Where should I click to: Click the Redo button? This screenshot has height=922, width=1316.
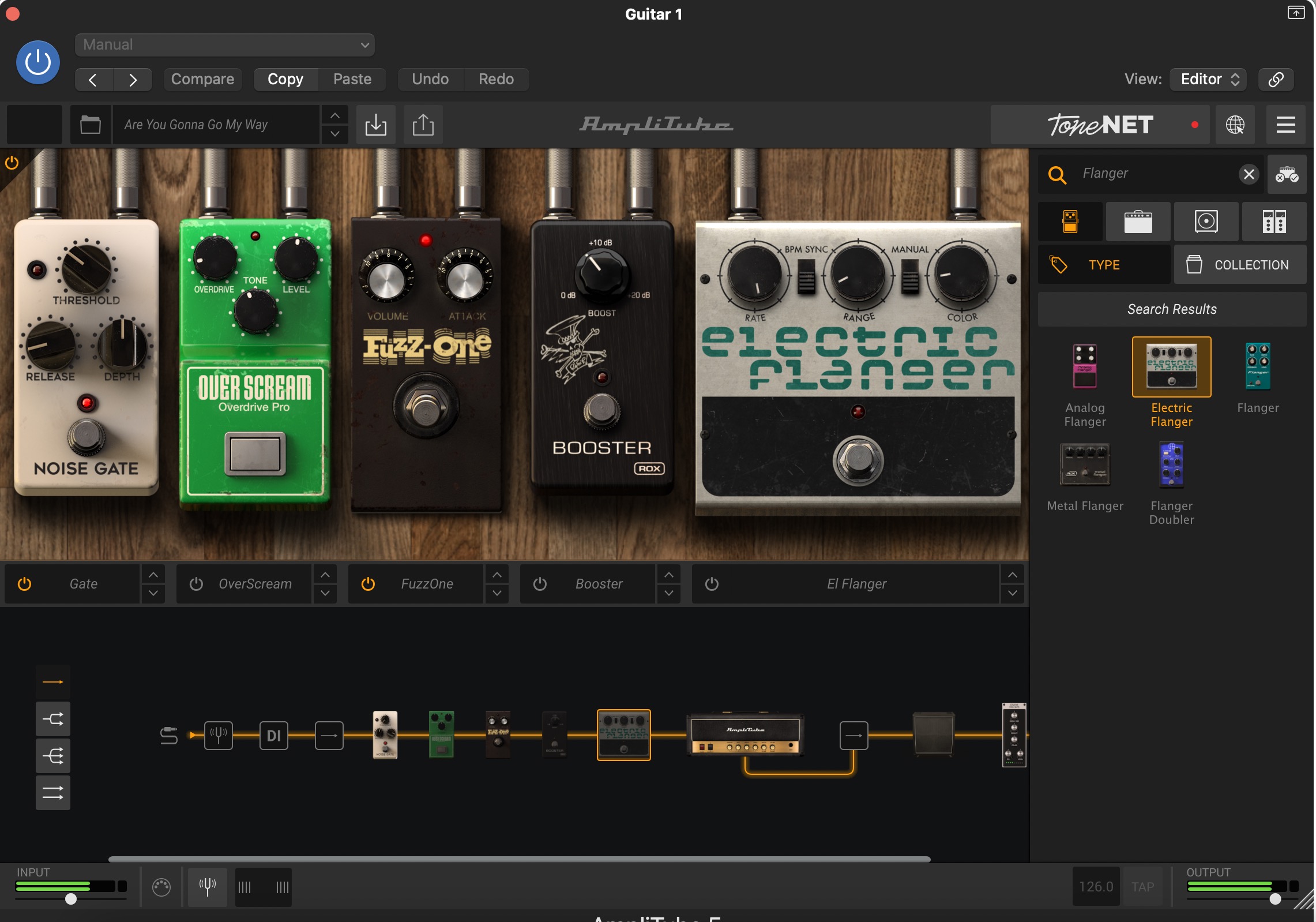pyautogui.click(x=496, y=80)
